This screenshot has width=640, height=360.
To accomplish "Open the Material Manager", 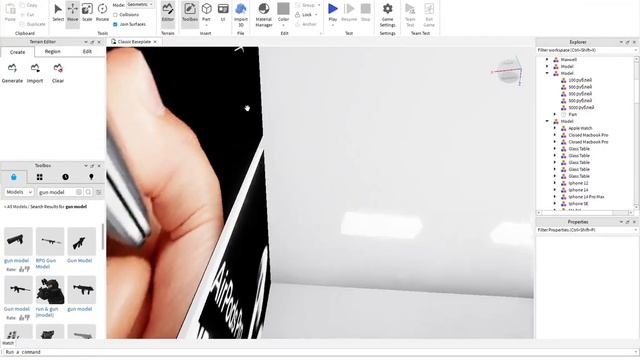I will point(264,15).
